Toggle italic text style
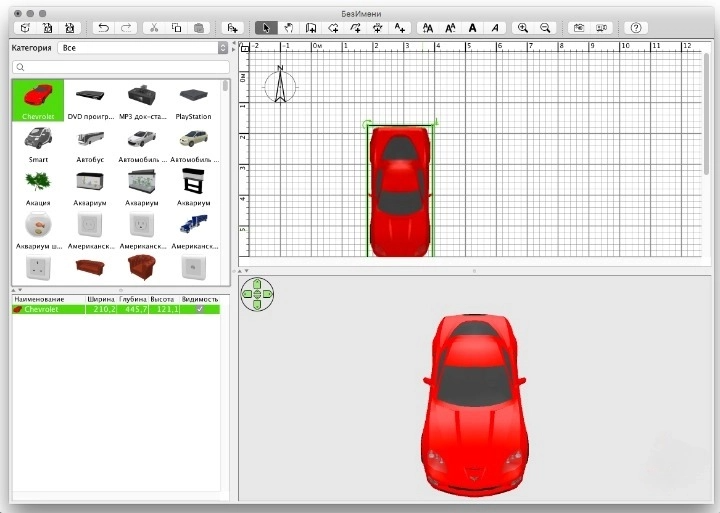This screenshot has height=513, width=720. click(x=495, y=28)
